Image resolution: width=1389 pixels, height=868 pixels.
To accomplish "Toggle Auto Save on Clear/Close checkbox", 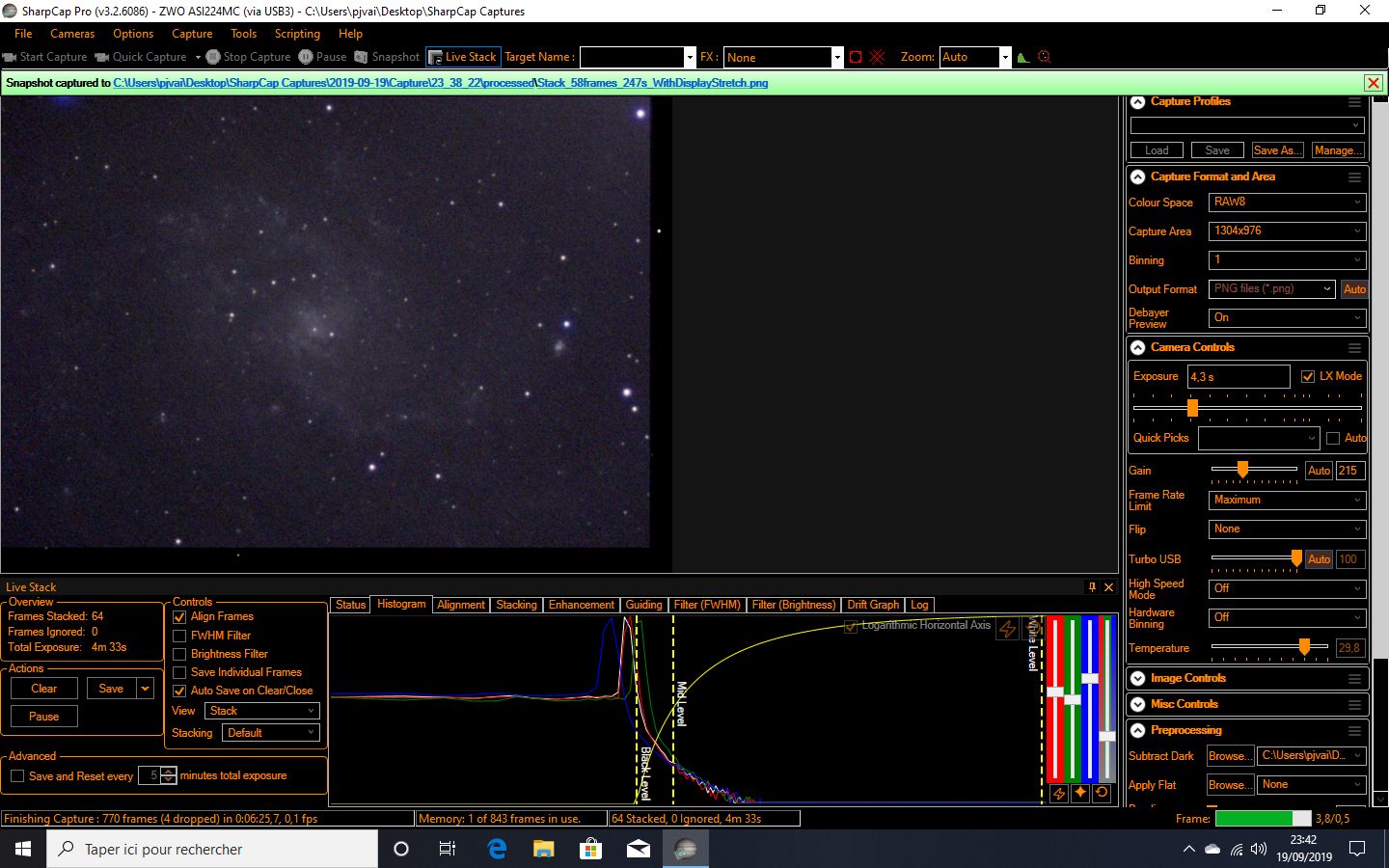I will coord(179,692).
